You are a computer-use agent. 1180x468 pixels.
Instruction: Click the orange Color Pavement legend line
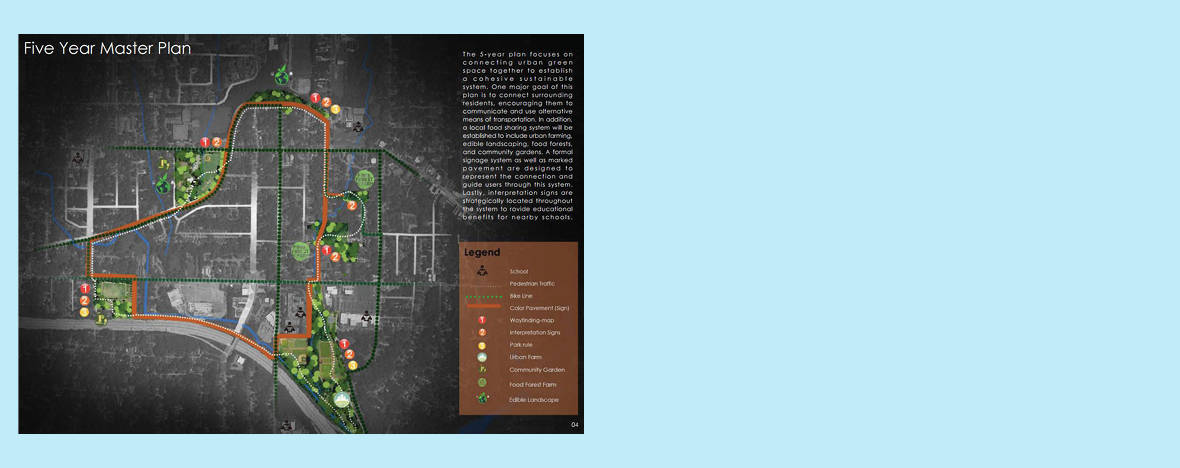pos(482,308)
